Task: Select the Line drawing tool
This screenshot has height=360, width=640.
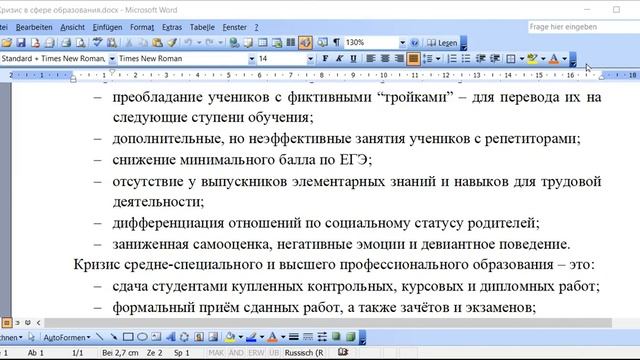Action: [100, 337]
